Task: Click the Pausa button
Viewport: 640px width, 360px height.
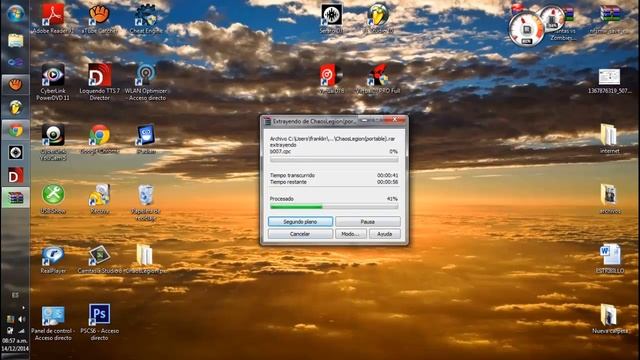Action: click(x=368, y=222)
